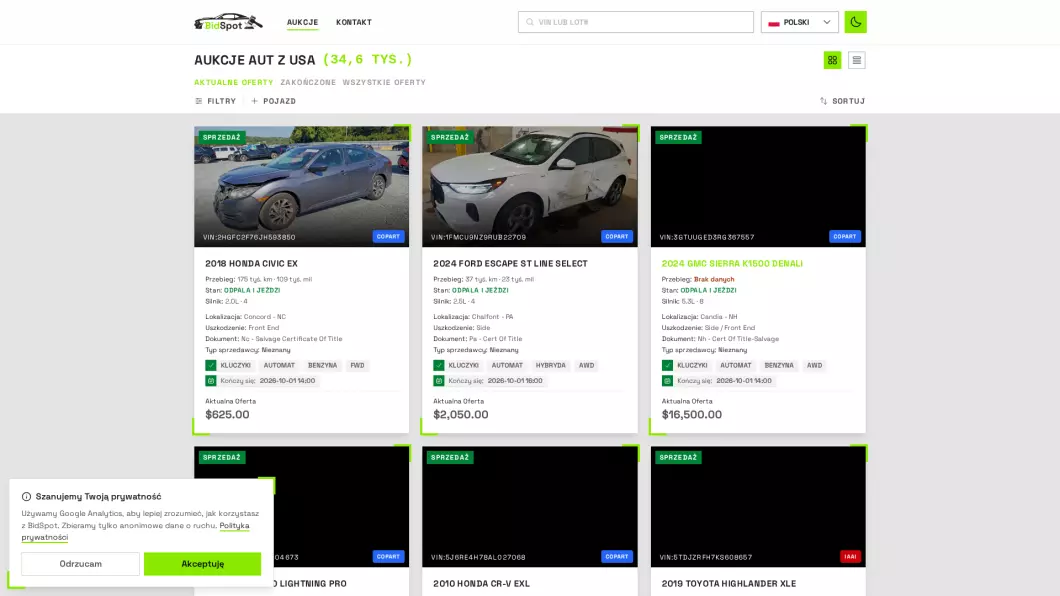Select the Aktualne Oferty tab
1060x596 pixels.
pos(234,82)
